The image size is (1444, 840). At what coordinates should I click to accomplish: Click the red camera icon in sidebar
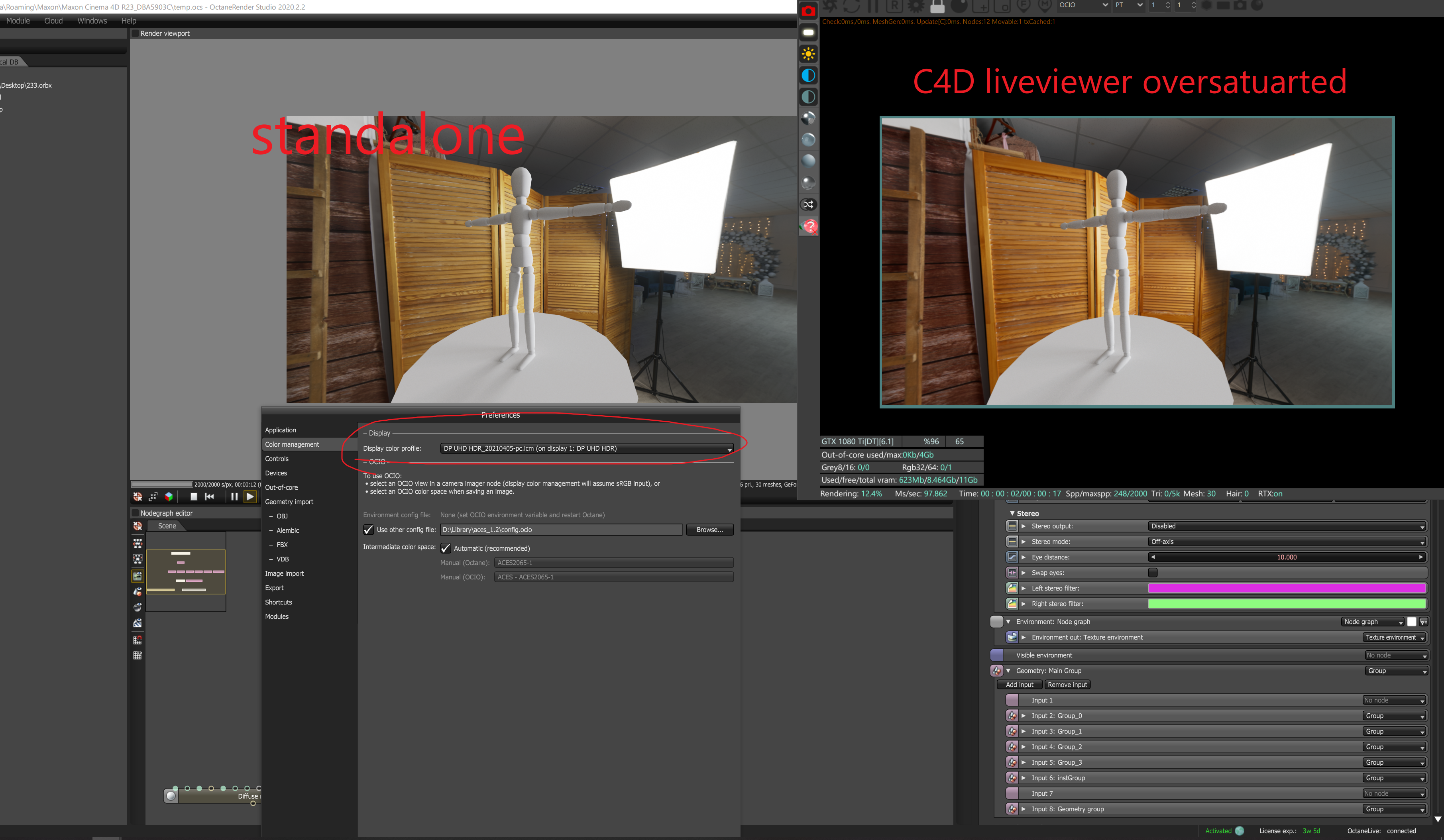point(808,10)
